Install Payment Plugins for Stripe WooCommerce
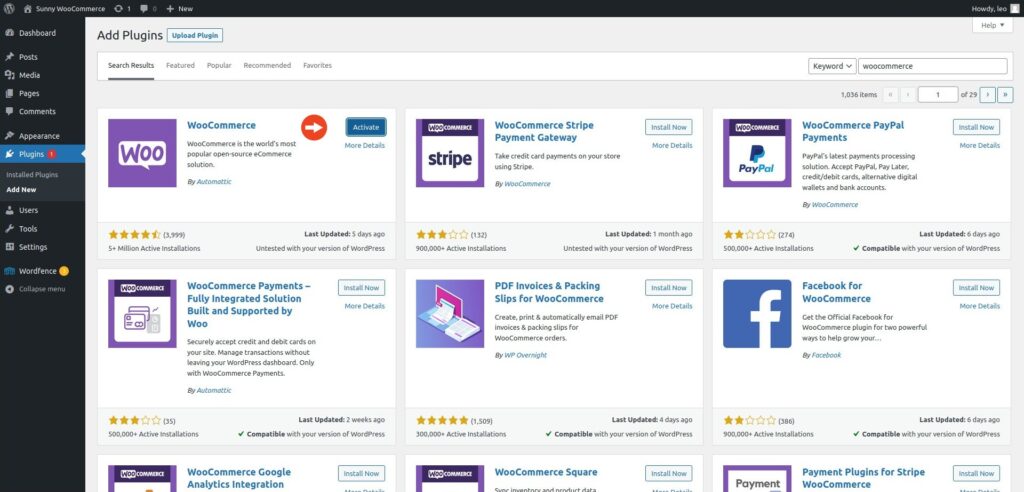 click(x=976, y=473)
